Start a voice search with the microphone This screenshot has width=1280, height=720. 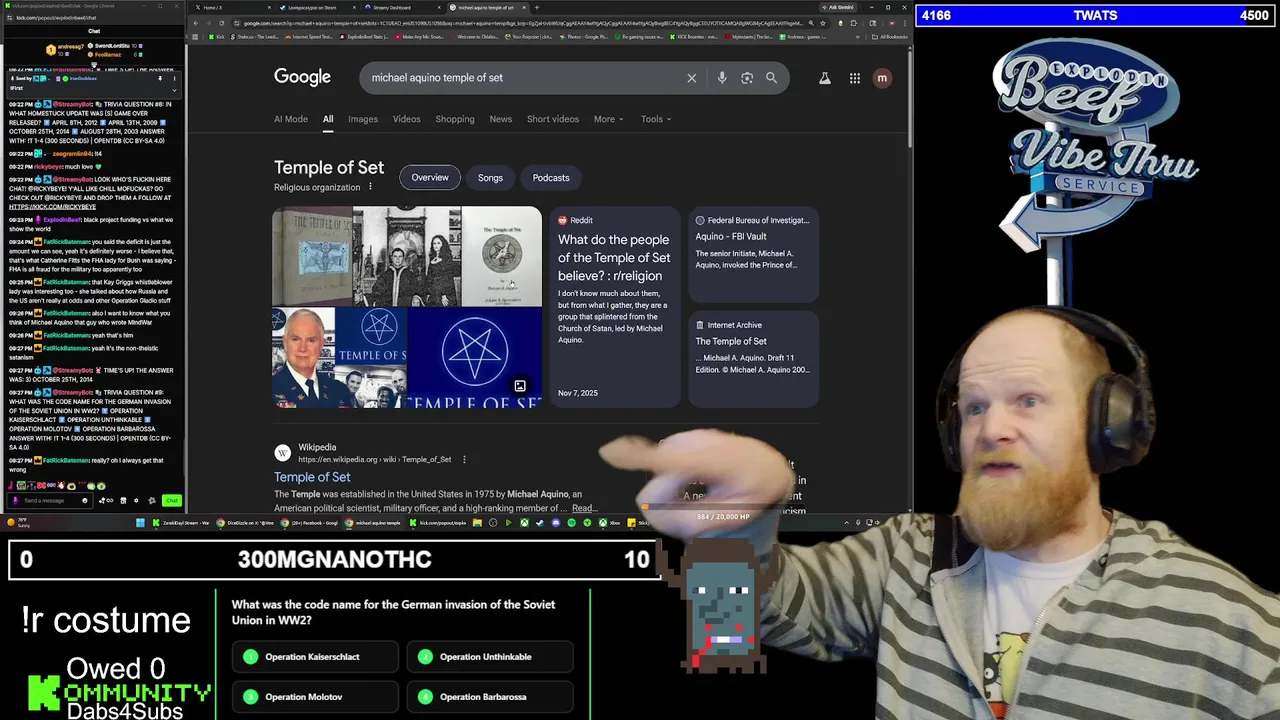[722, 78]
